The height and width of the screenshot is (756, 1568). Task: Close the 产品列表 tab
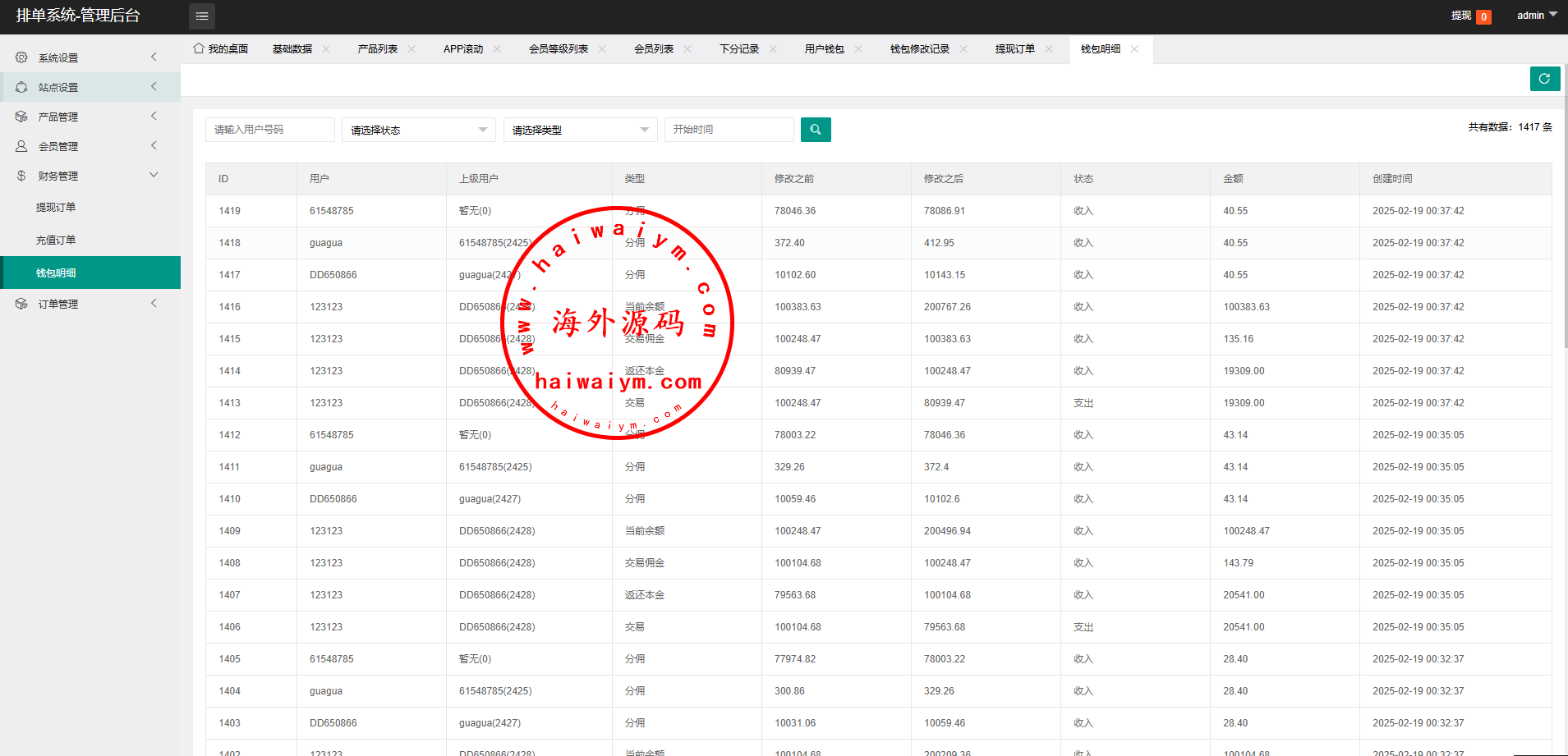tap(412, 49)
